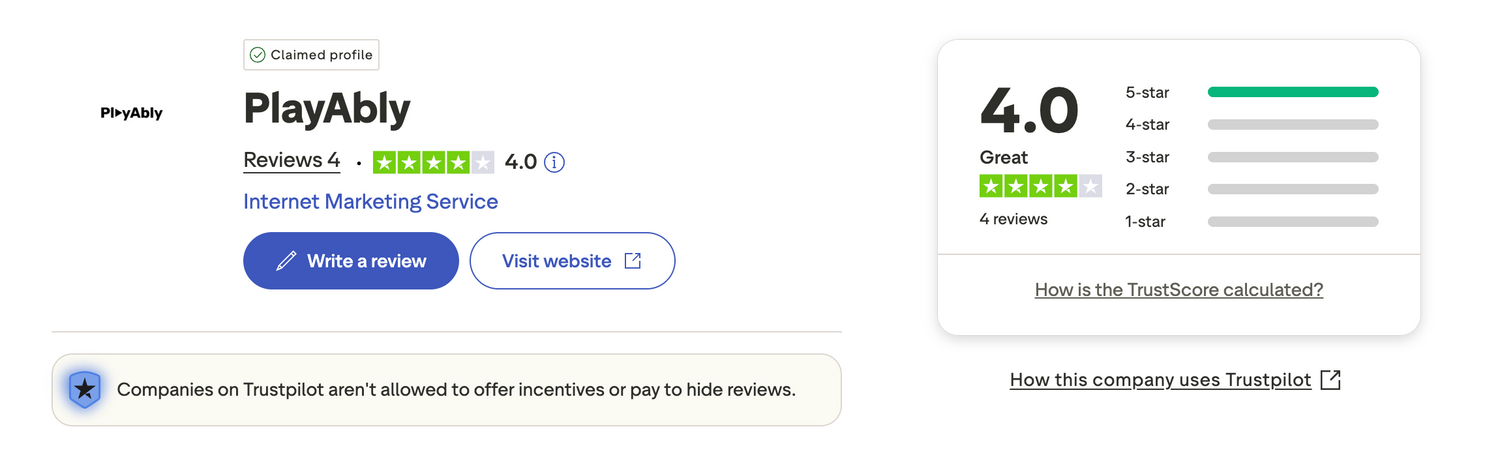Click the PlayAbly company logo
1500x459 pixels.
(131, 113)
